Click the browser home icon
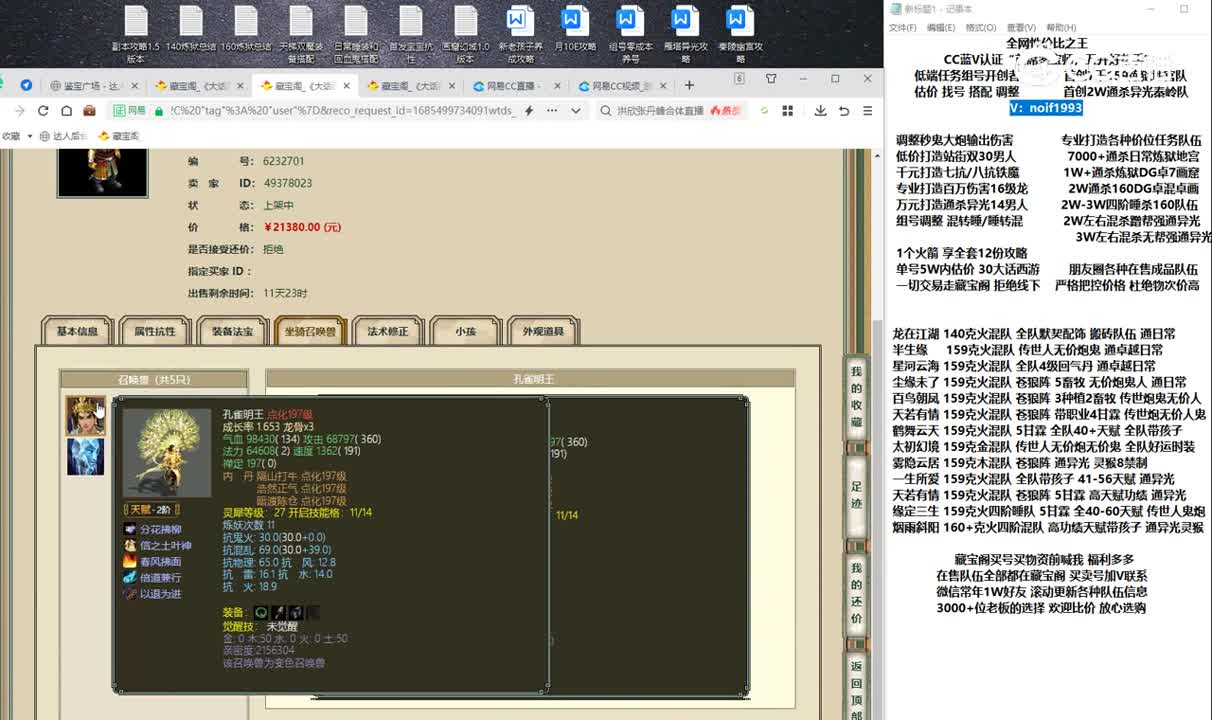Screen dimensions: 1212x720 click(x=66, y=111)
